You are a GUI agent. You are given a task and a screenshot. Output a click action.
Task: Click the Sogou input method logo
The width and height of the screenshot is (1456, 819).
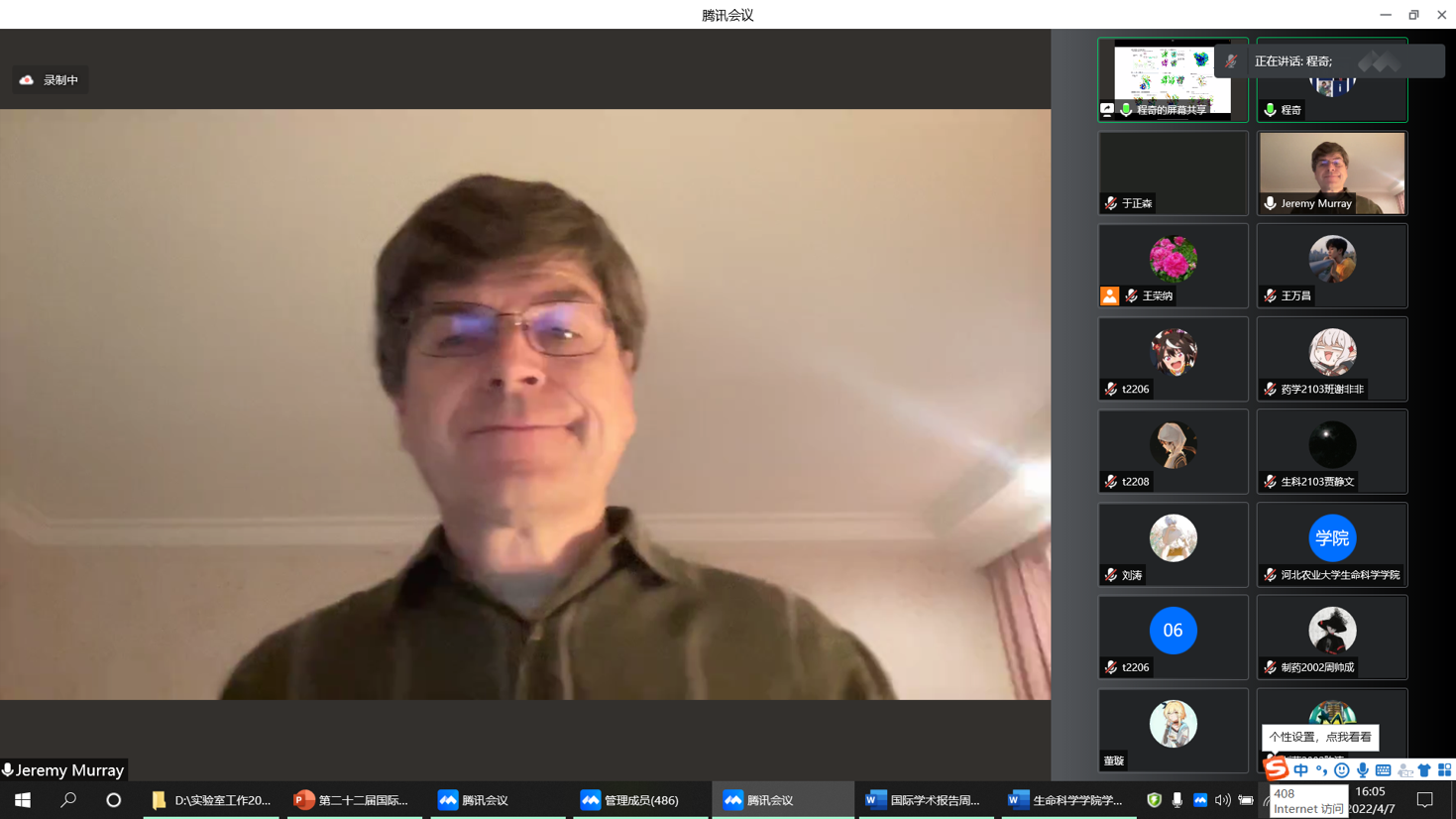1276,769
